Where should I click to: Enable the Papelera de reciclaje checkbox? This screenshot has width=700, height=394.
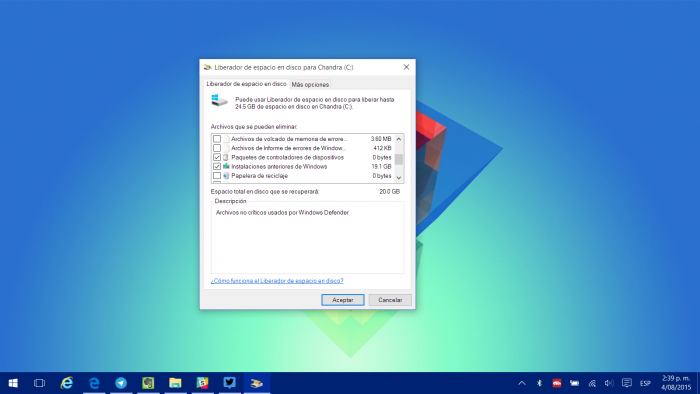(217, 176)
